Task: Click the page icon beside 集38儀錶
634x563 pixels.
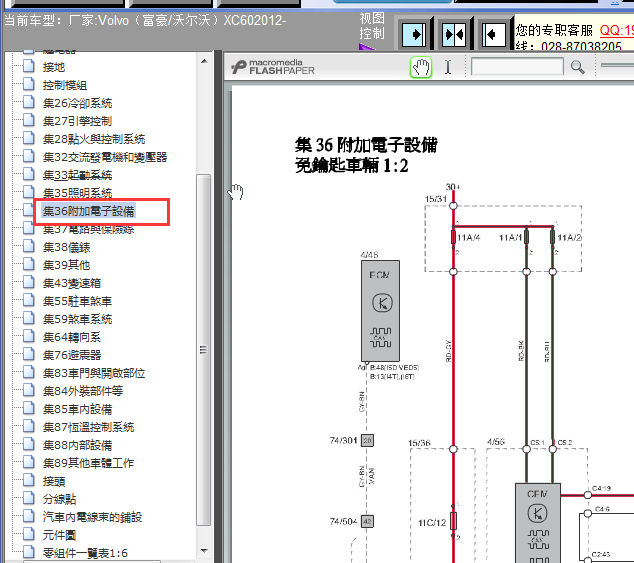Action: coord(28,247)
